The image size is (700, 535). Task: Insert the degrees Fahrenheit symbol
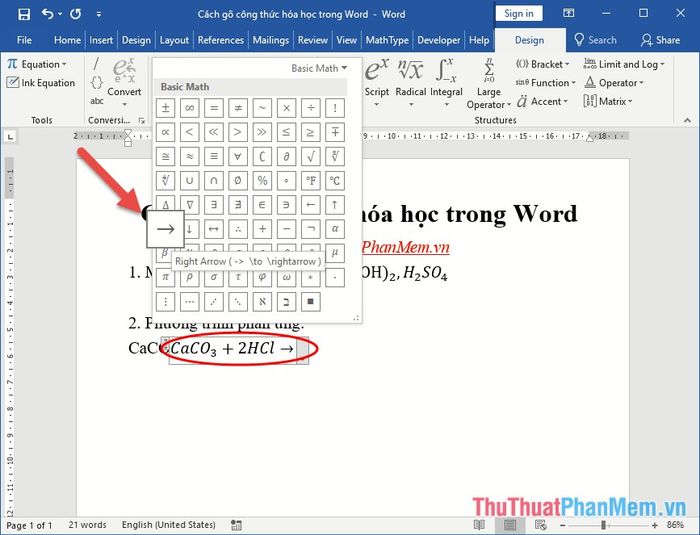(x=311, y=180)
